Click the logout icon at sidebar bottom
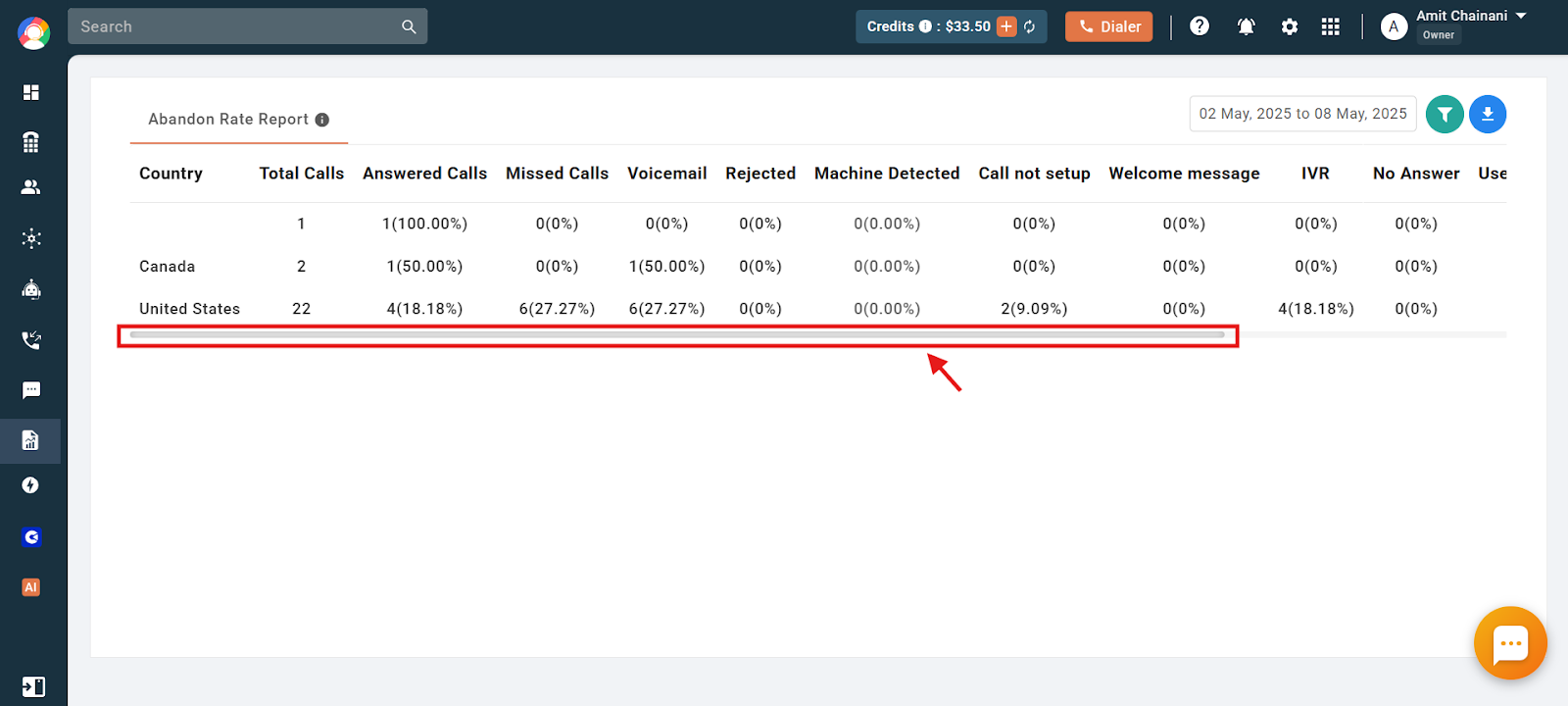This screenshot has width=1568, height=706. (x=33, y=686)
